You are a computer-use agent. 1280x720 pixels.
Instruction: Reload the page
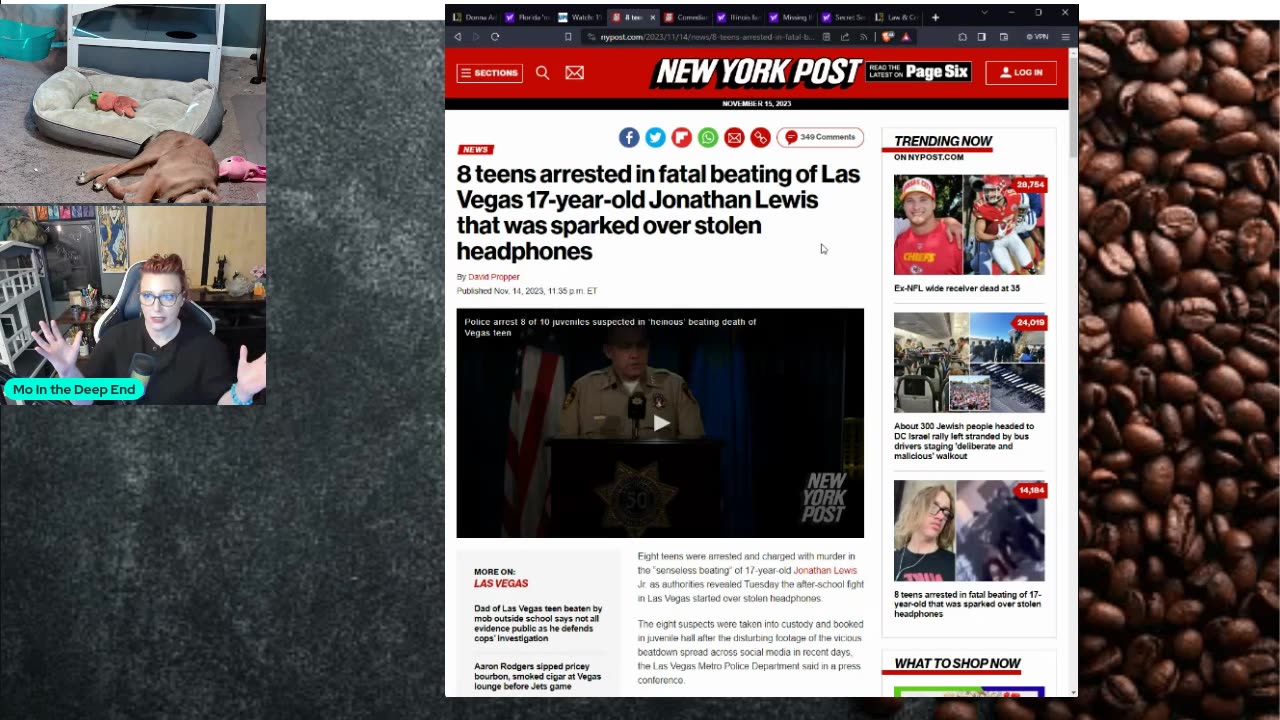point(495,37)
